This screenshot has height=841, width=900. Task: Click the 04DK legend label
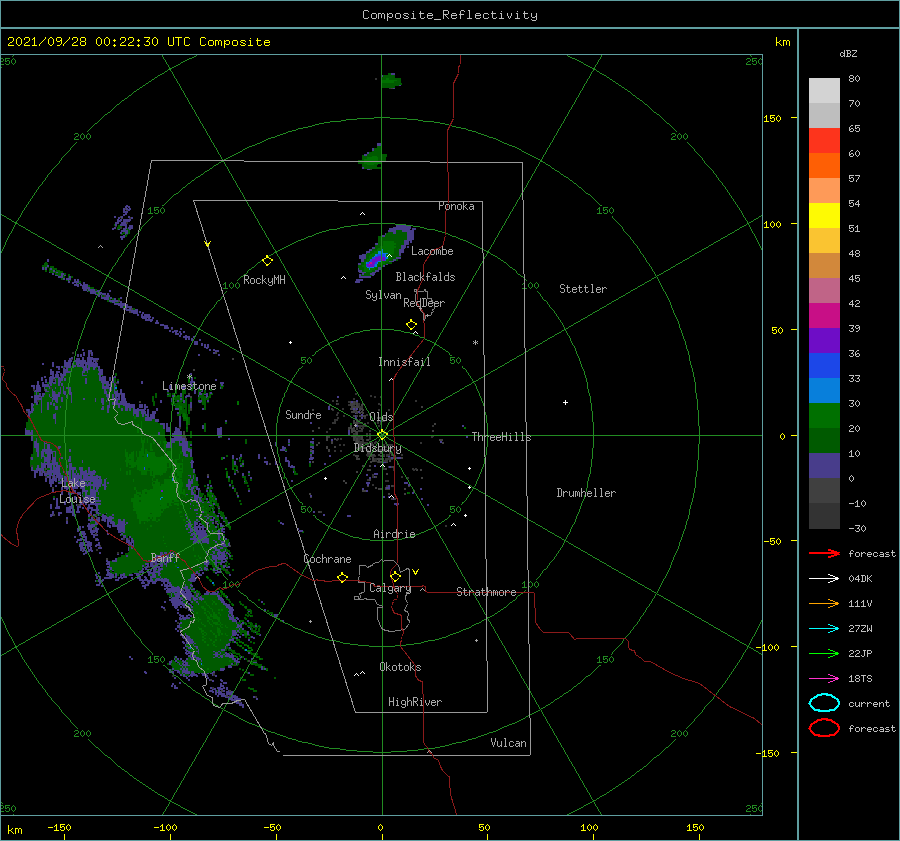tap(860, 579)
